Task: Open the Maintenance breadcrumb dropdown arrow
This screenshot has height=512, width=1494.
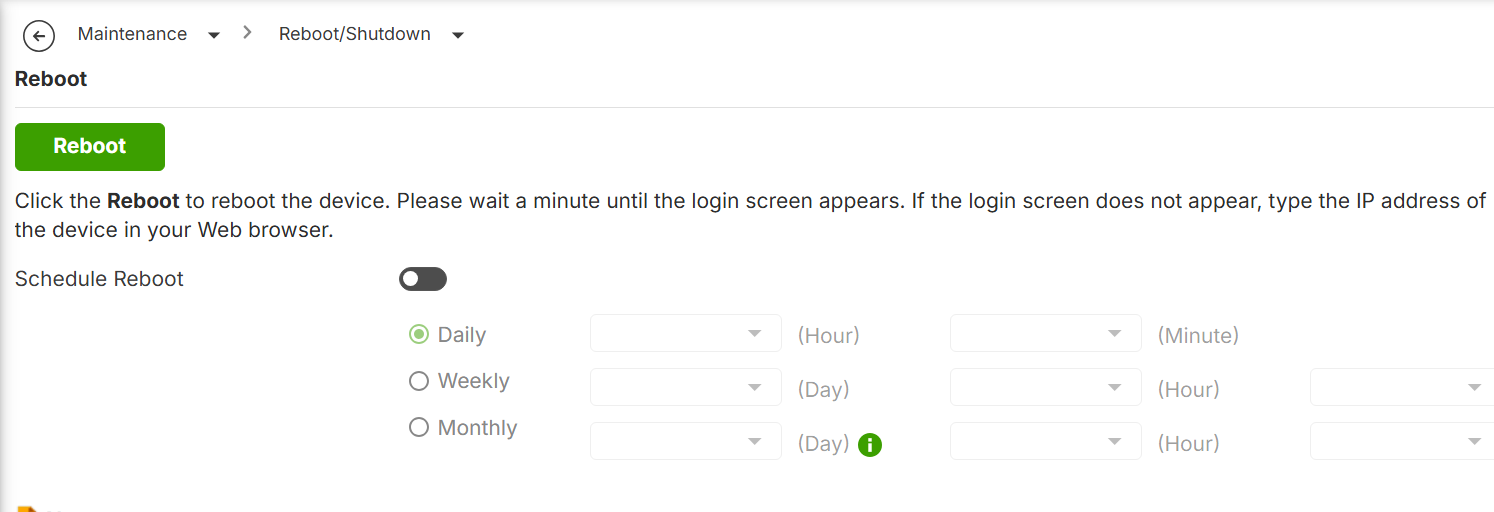Action: point(213,35)
